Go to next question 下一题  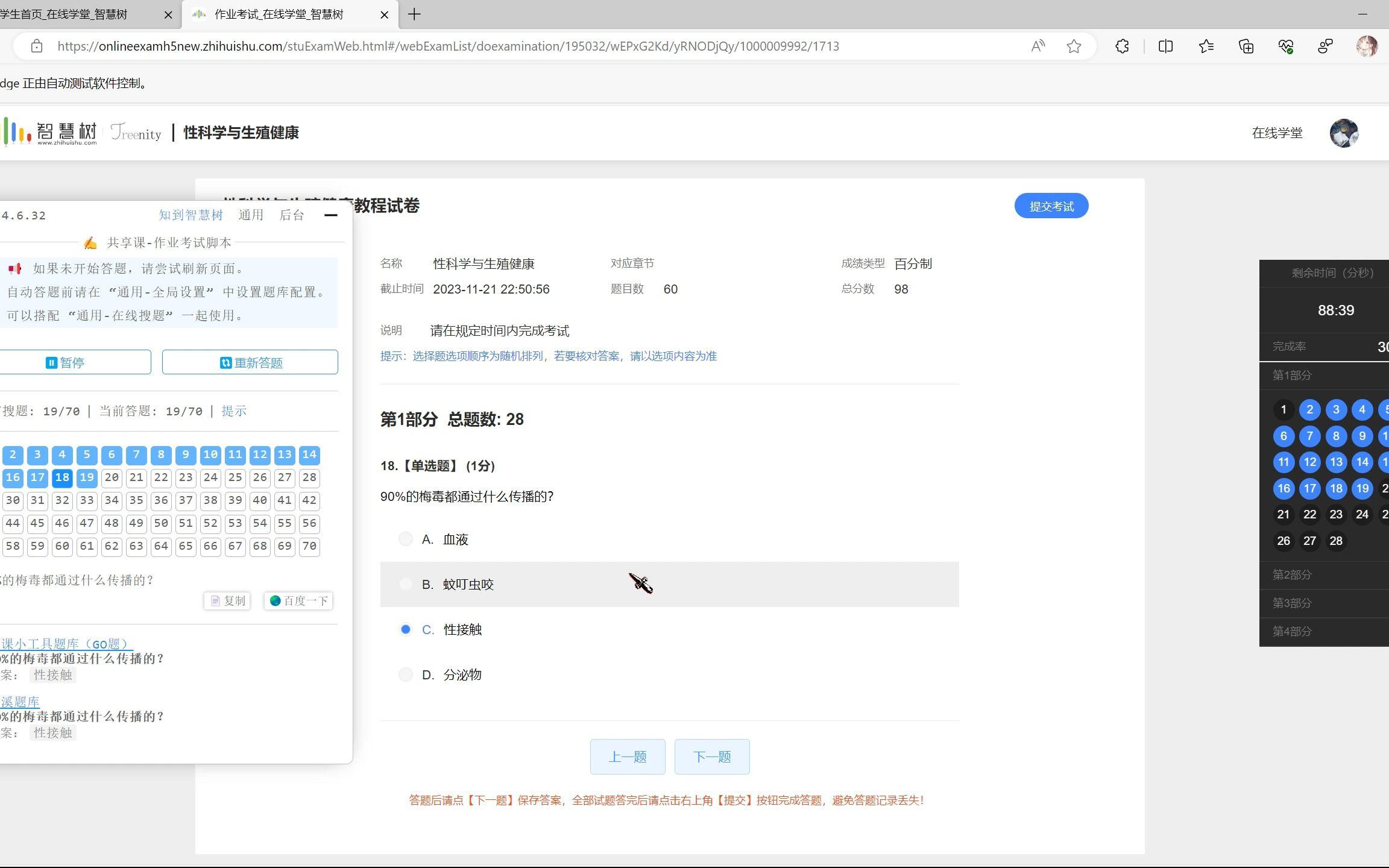click(x=712, y=756)
